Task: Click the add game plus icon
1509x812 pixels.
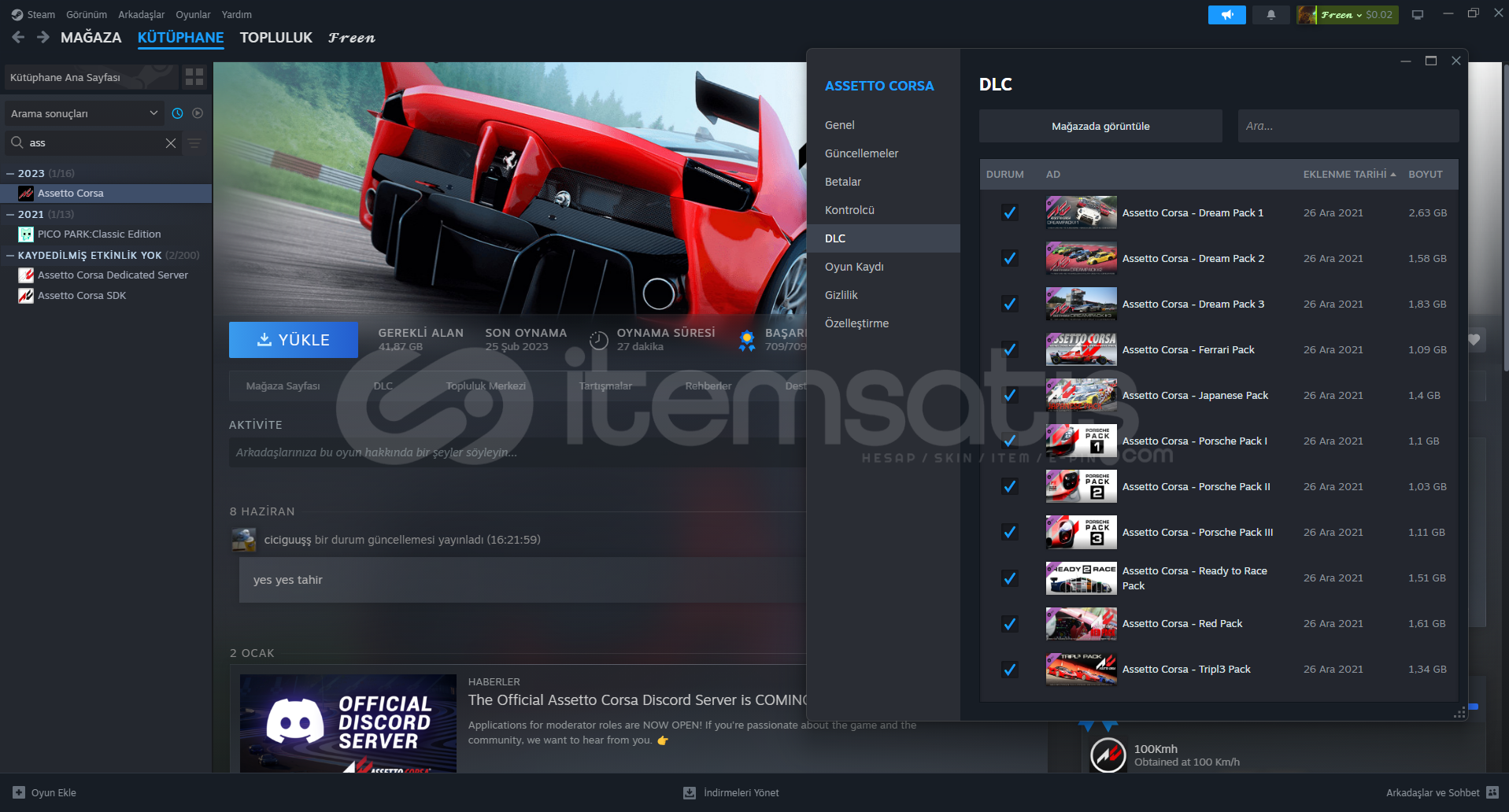Action: coord(19,792)
